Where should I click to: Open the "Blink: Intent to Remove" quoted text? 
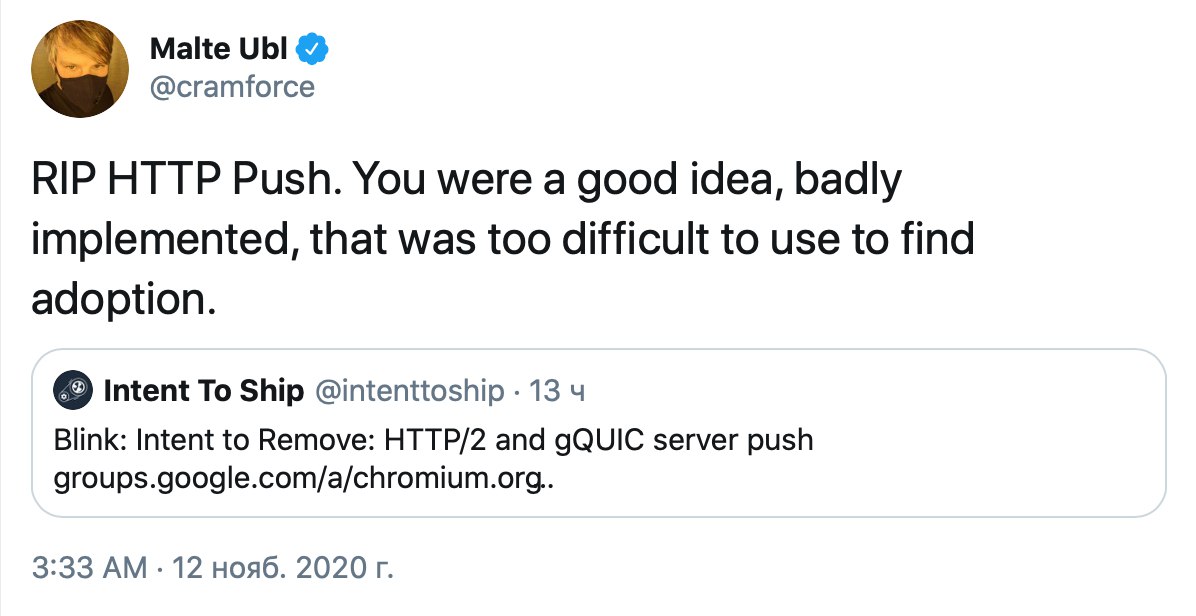(214, 440)
